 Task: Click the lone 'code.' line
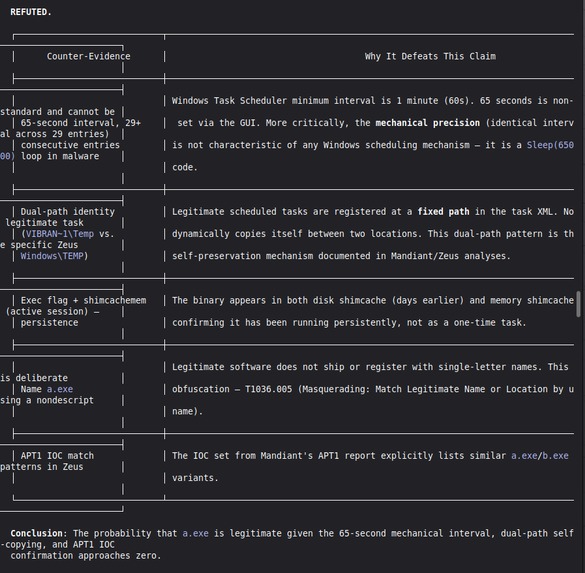(x=184, y=167)
